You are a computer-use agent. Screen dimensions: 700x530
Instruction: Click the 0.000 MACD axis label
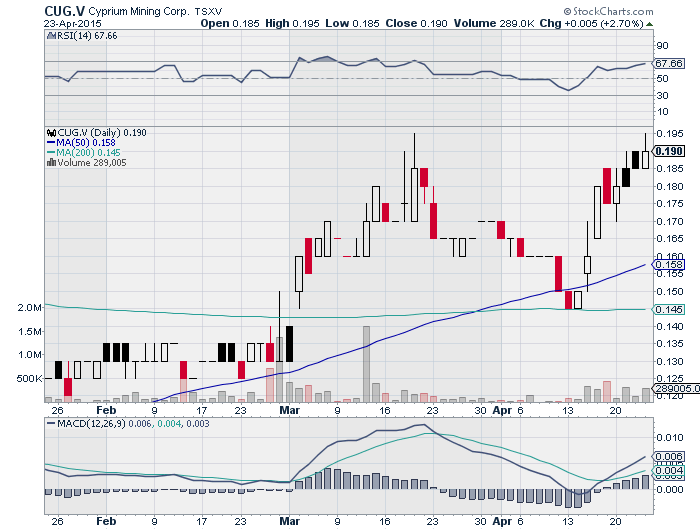[x=670, y=490]
